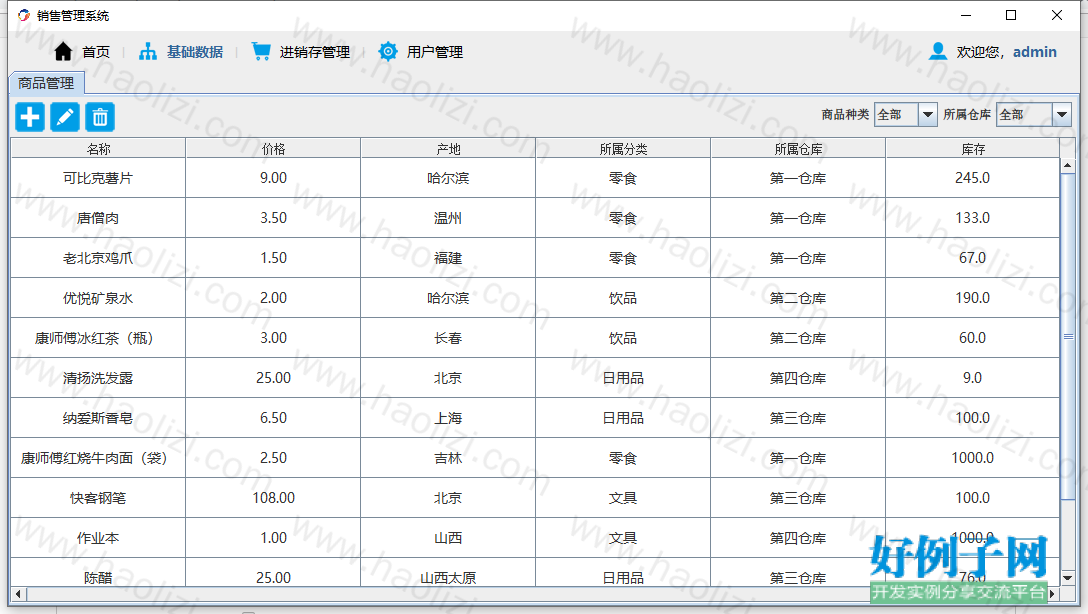Open the 进销存管理 menu
Screen dimensions: 1088x614
314,52
